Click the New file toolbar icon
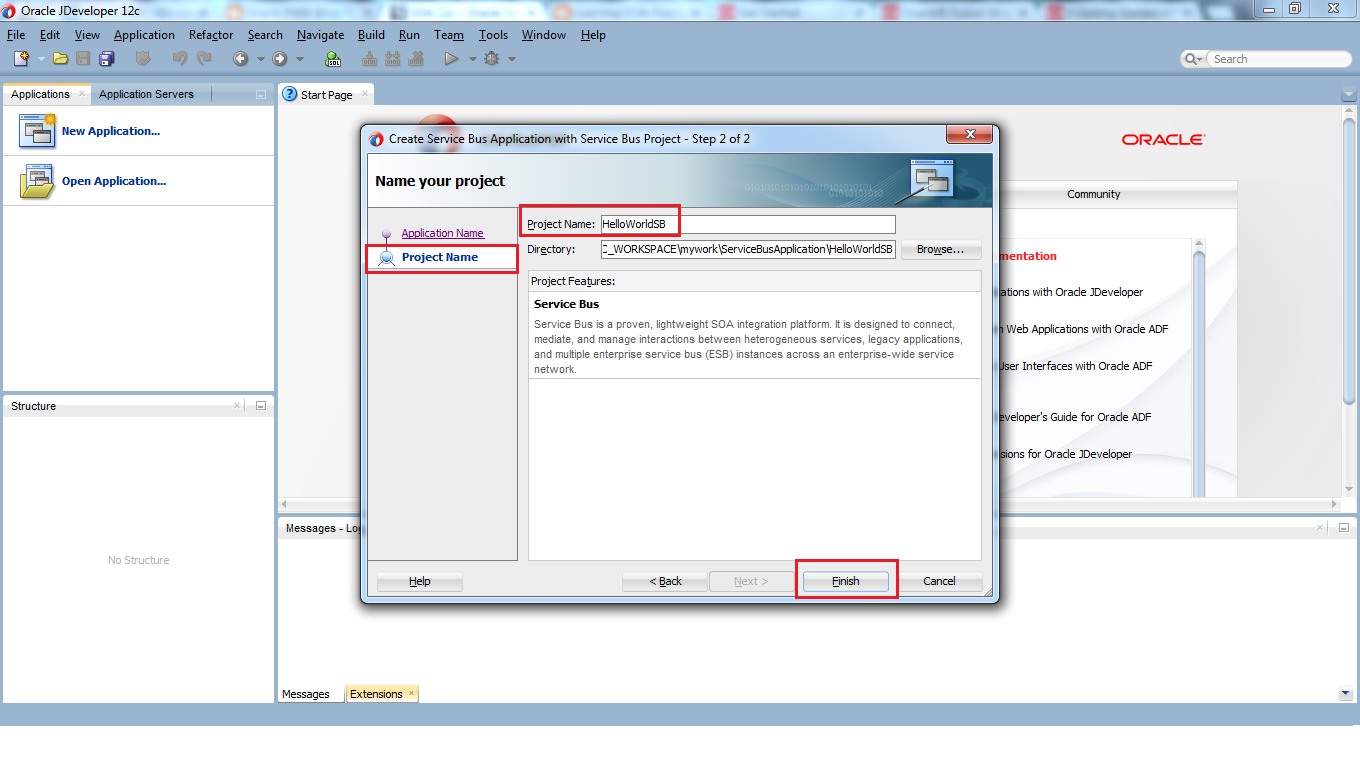The width and height of the screenshot is (1360, 768). coord(21,59)
